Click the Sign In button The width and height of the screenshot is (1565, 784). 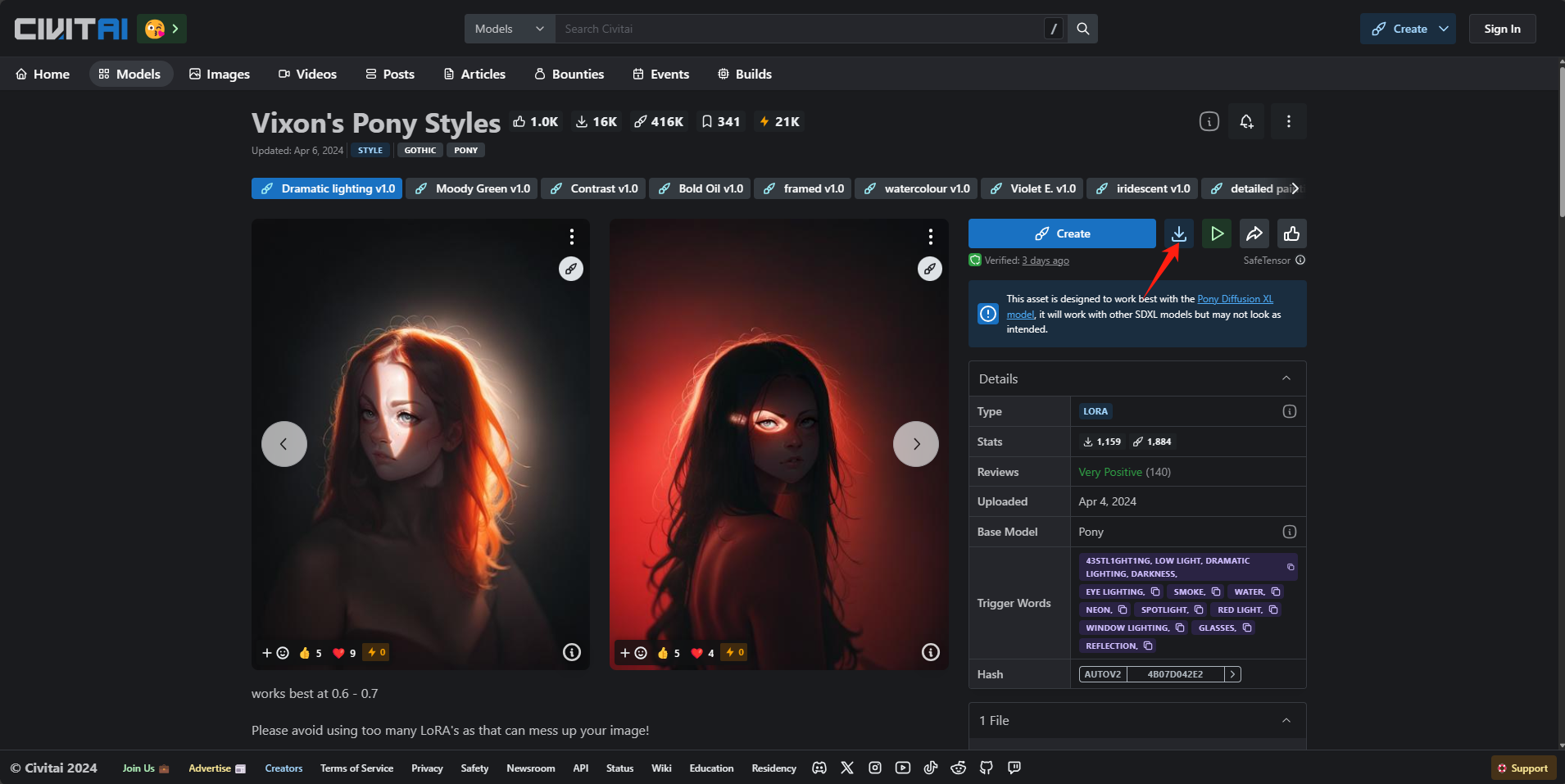[x=1502, y=29]
